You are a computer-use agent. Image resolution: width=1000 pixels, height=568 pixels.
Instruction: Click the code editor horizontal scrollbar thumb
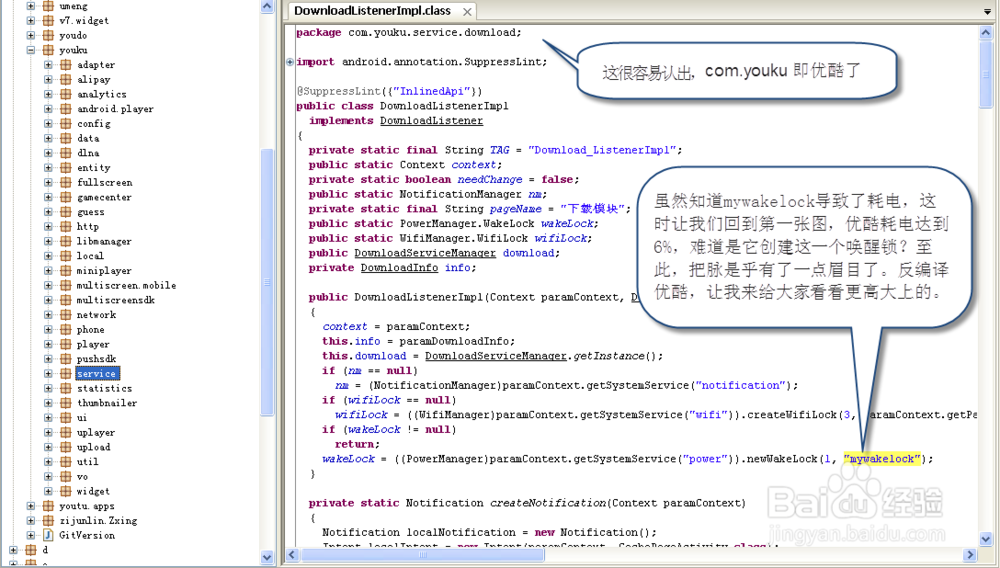(422, 555)
